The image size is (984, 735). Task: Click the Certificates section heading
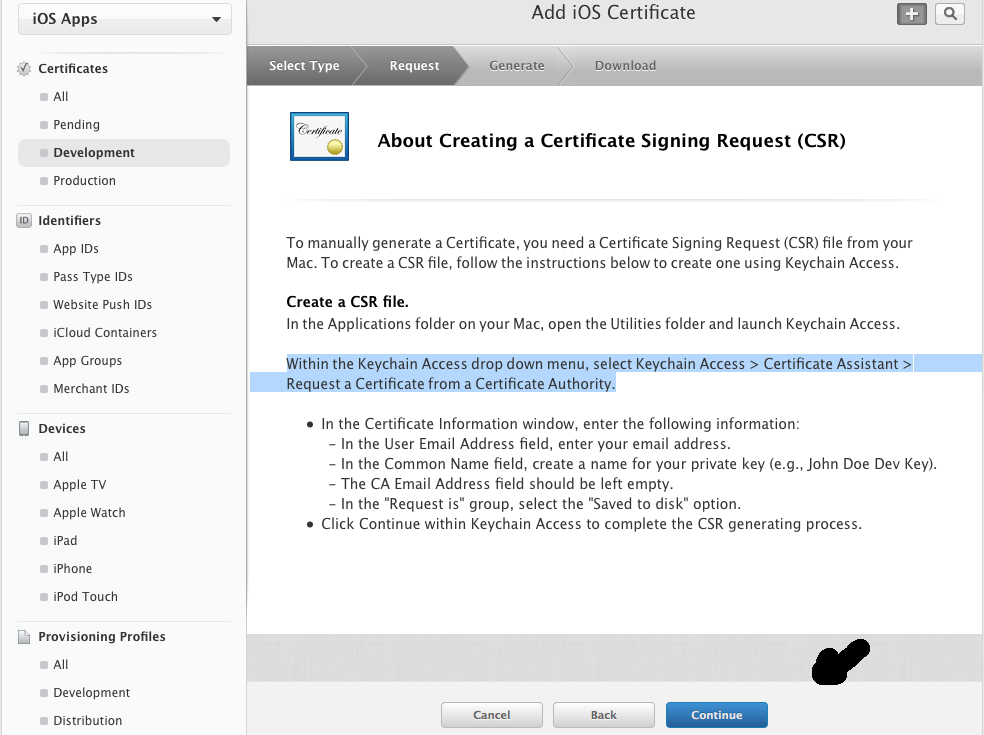73,68
